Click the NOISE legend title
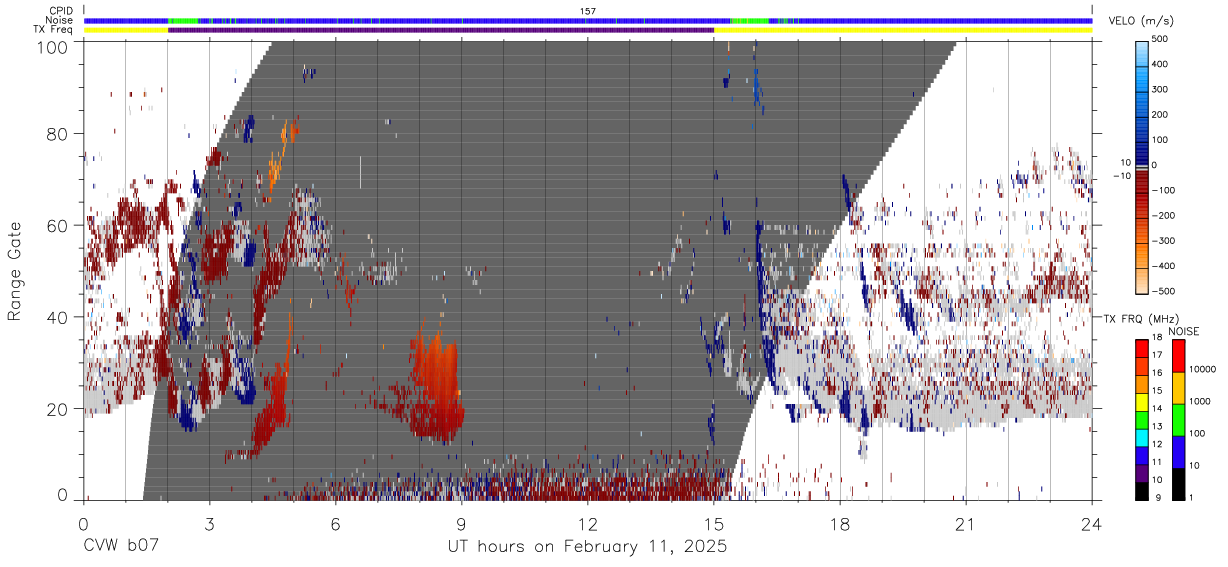 1184,331
